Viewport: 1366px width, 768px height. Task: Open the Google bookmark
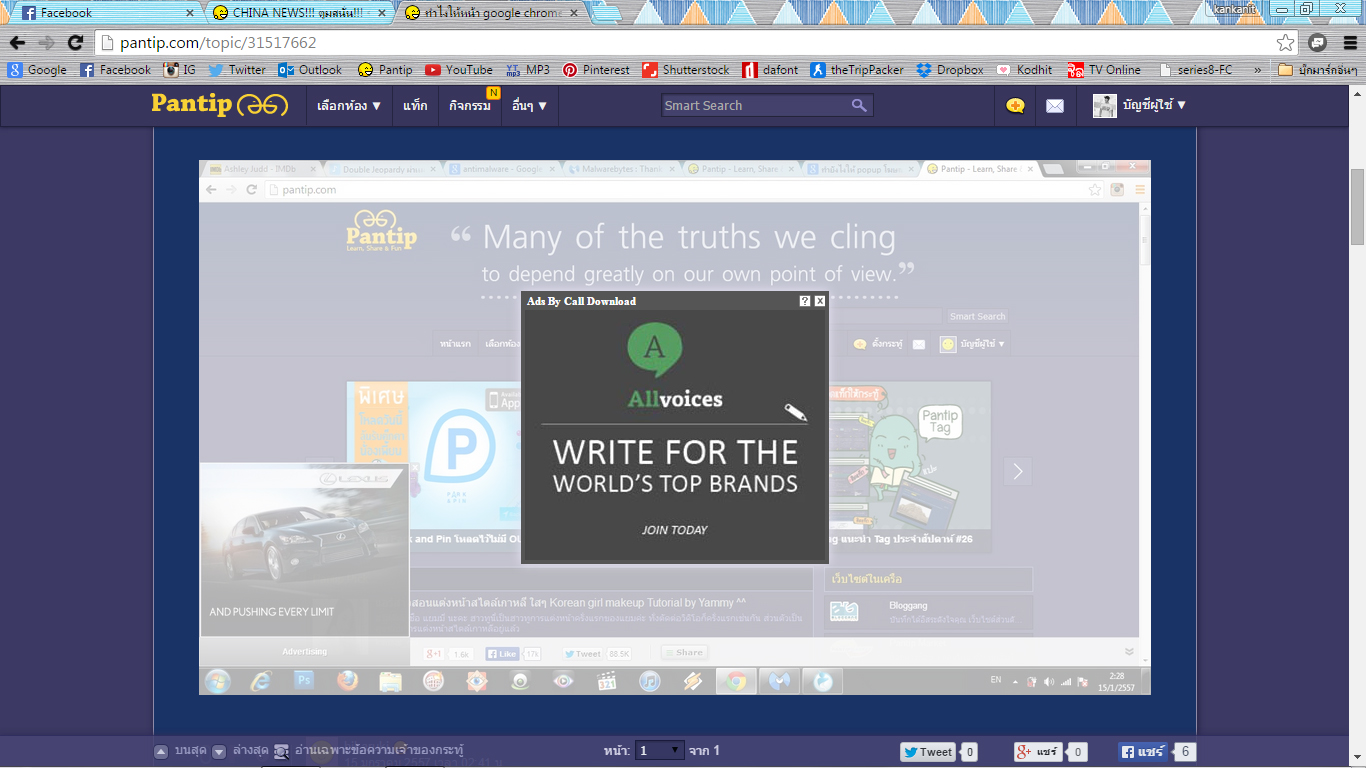coord(38,70)
